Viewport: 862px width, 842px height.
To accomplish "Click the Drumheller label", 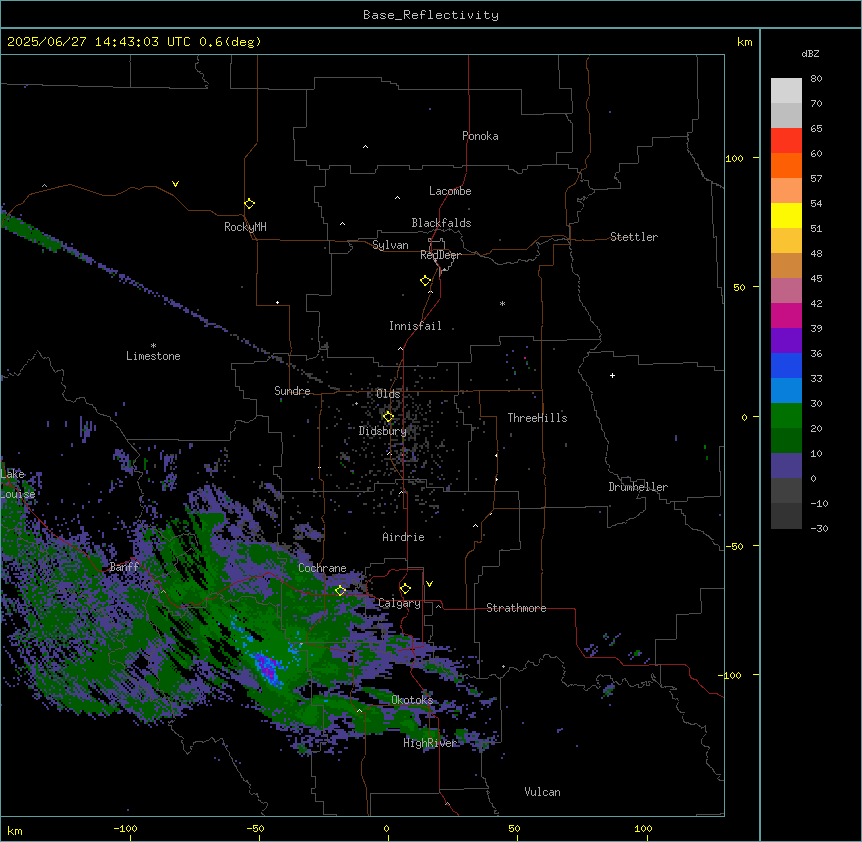I will 638,487.
